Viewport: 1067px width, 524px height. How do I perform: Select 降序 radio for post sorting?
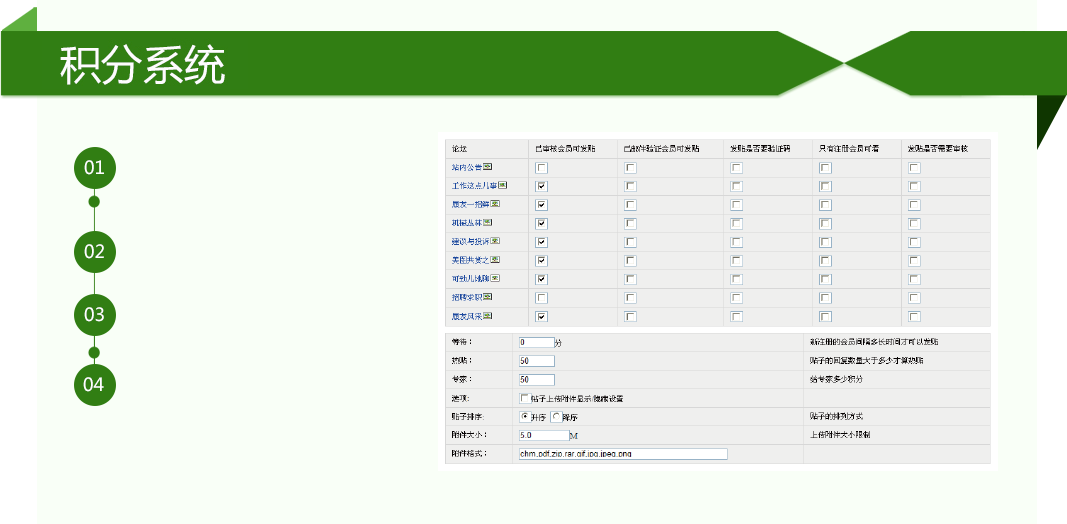557,416
